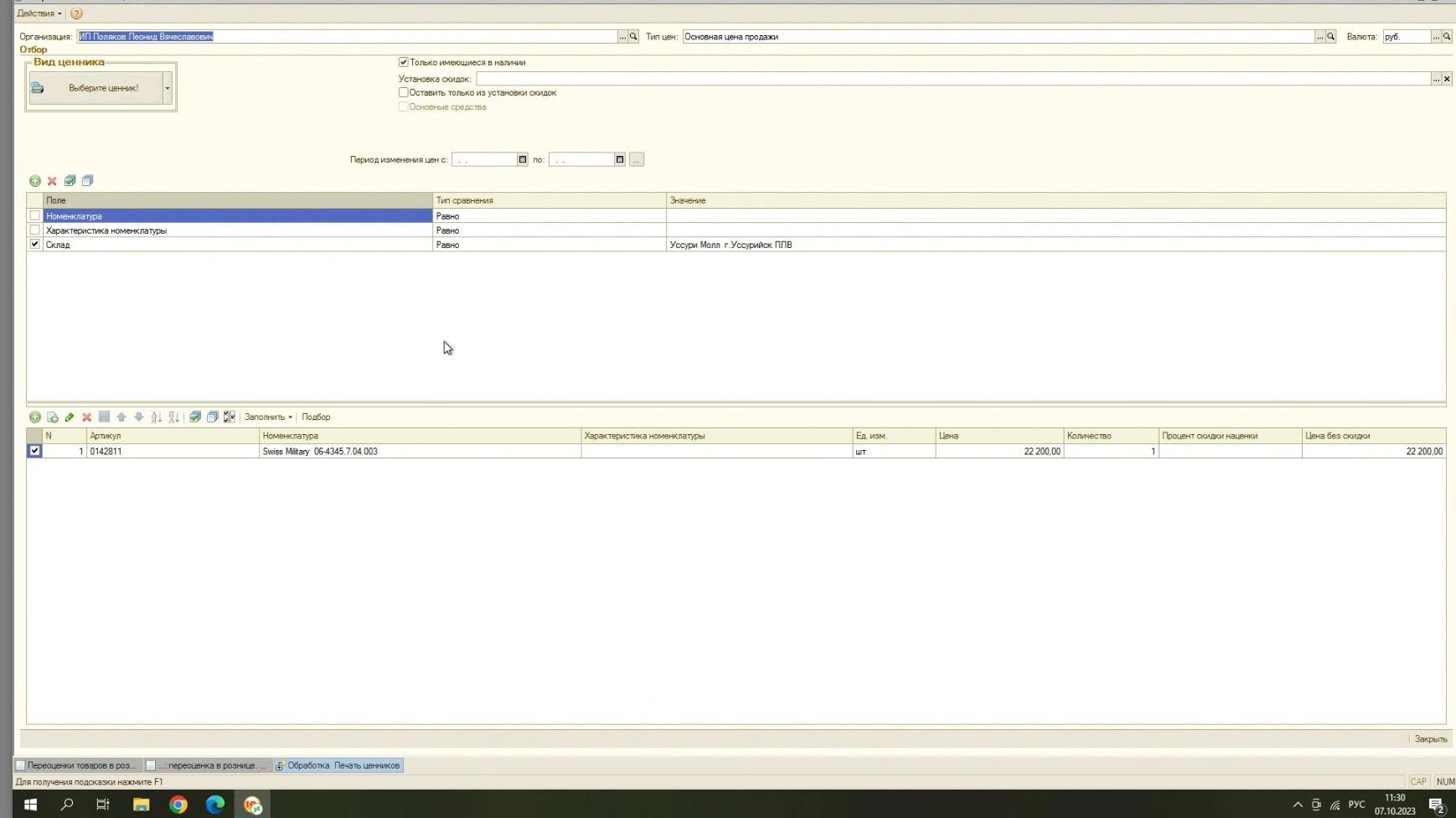Open Google Chrome from the taskbar

coord(178,805)
